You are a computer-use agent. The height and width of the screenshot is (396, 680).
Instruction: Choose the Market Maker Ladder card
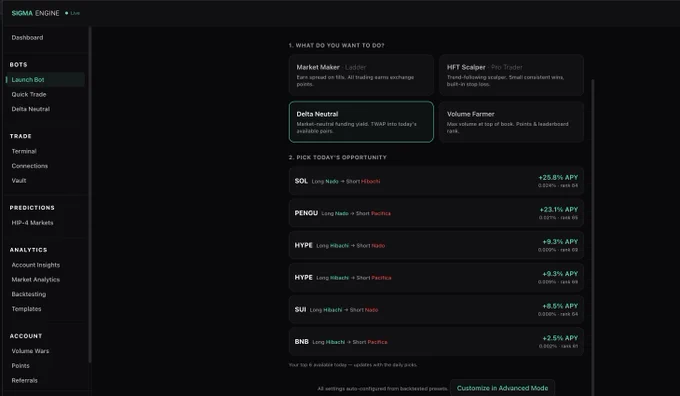click(361, 75)
